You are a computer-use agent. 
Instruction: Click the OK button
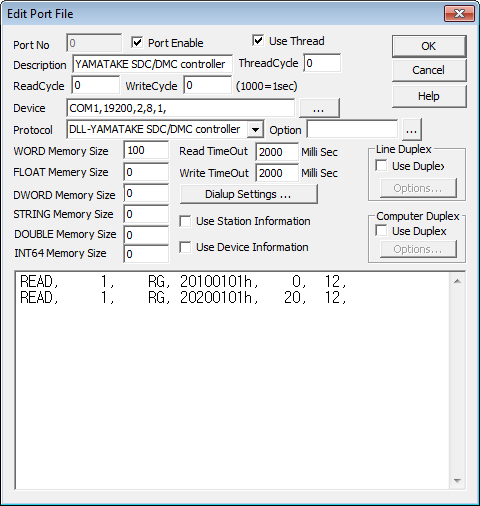coord(429,46)
